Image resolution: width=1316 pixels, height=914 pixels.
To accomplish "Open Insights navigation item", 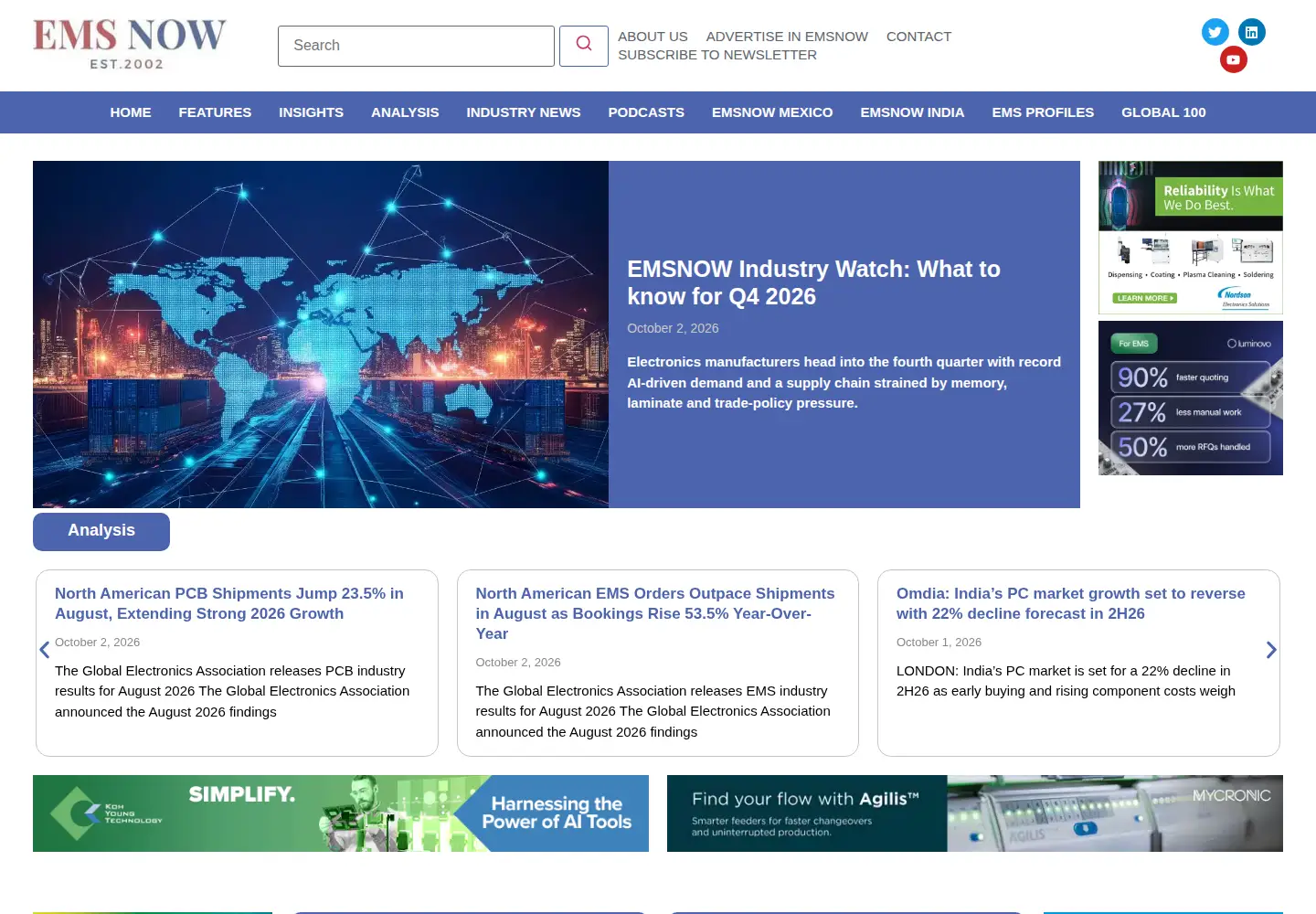I will pos(311,112).
